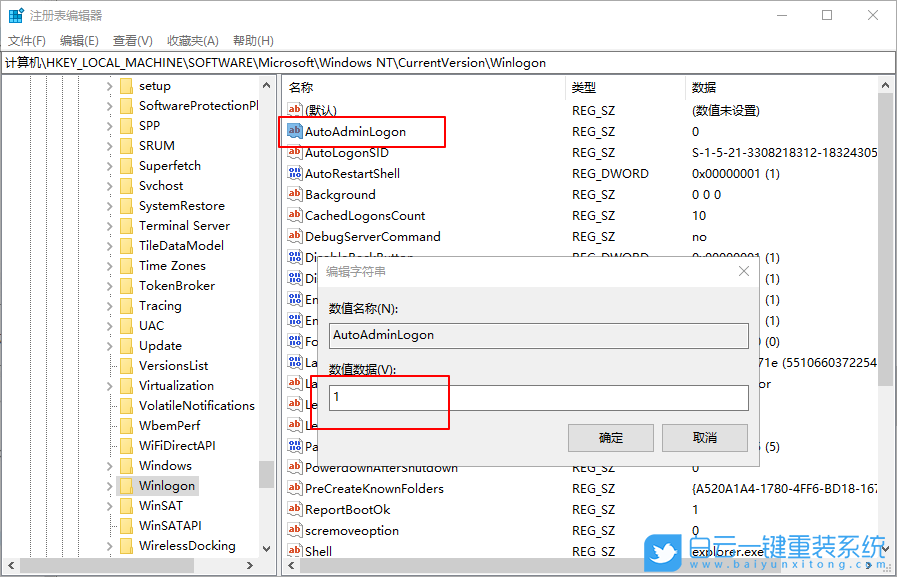Viewport: 897px width, 577px height.
Task: Click the ab icon next to ReportBootOk
Action: [x=295, y=510]
